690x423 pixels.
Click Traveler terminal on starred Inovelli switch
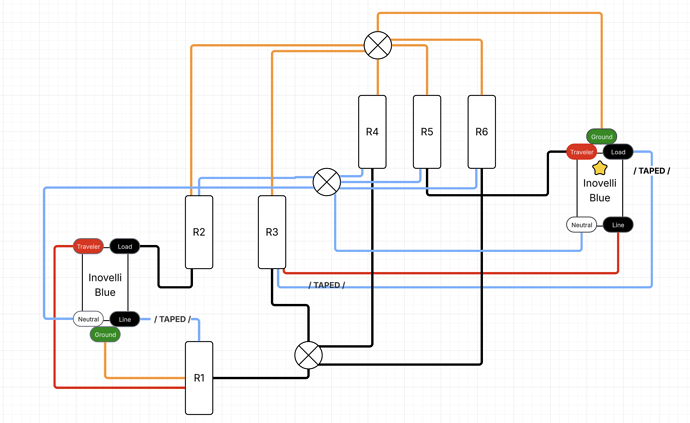pos(581,152)
